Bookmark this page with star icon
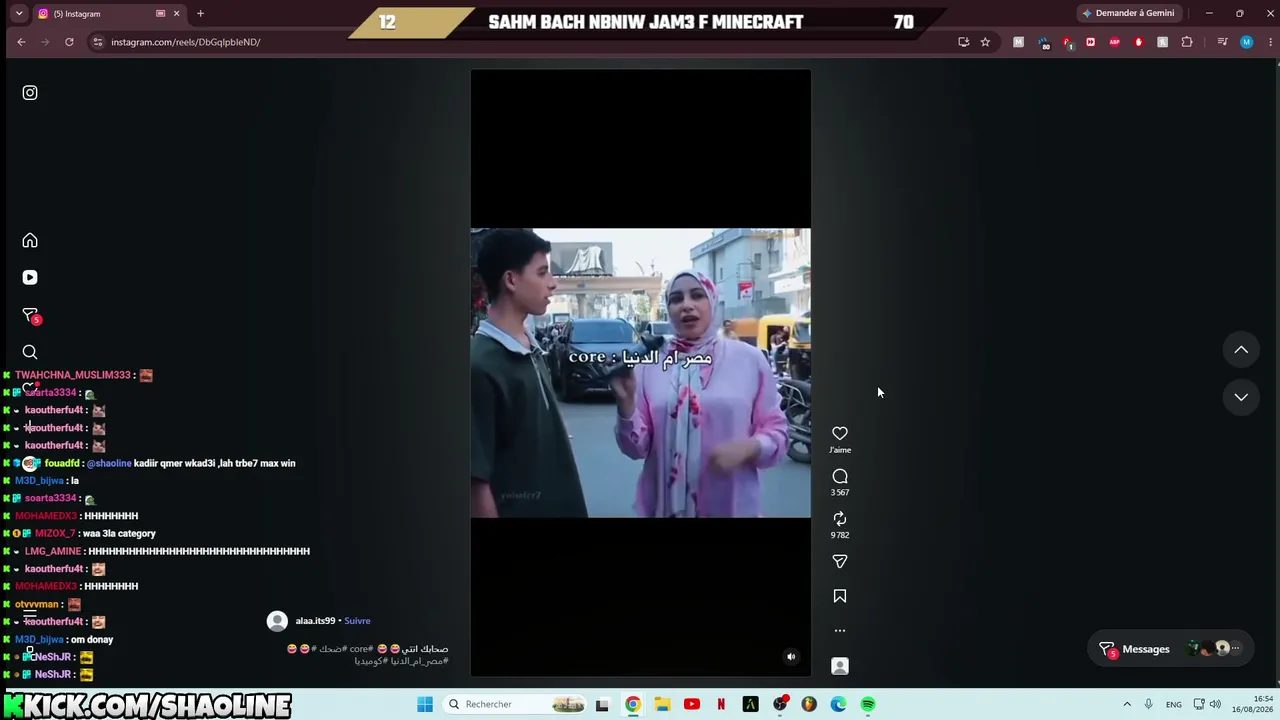Viewport: 1280px width, 720px height. point(985,42)
